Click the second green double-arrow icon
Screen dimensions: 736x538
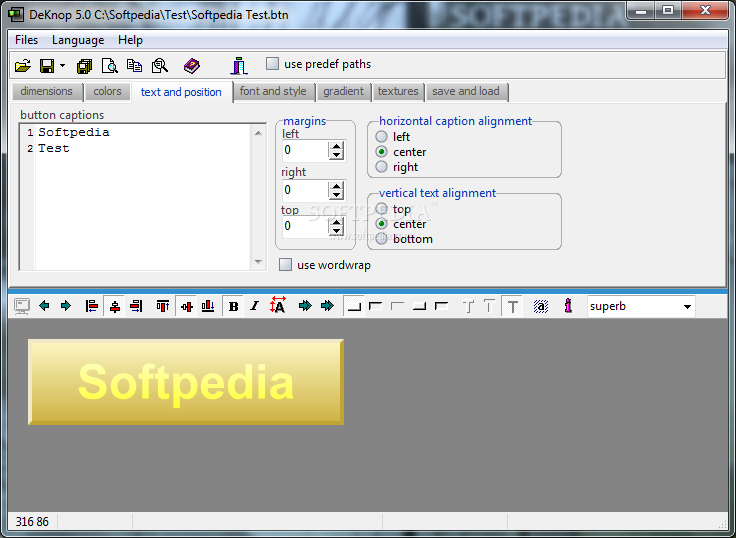pos(327,306)
